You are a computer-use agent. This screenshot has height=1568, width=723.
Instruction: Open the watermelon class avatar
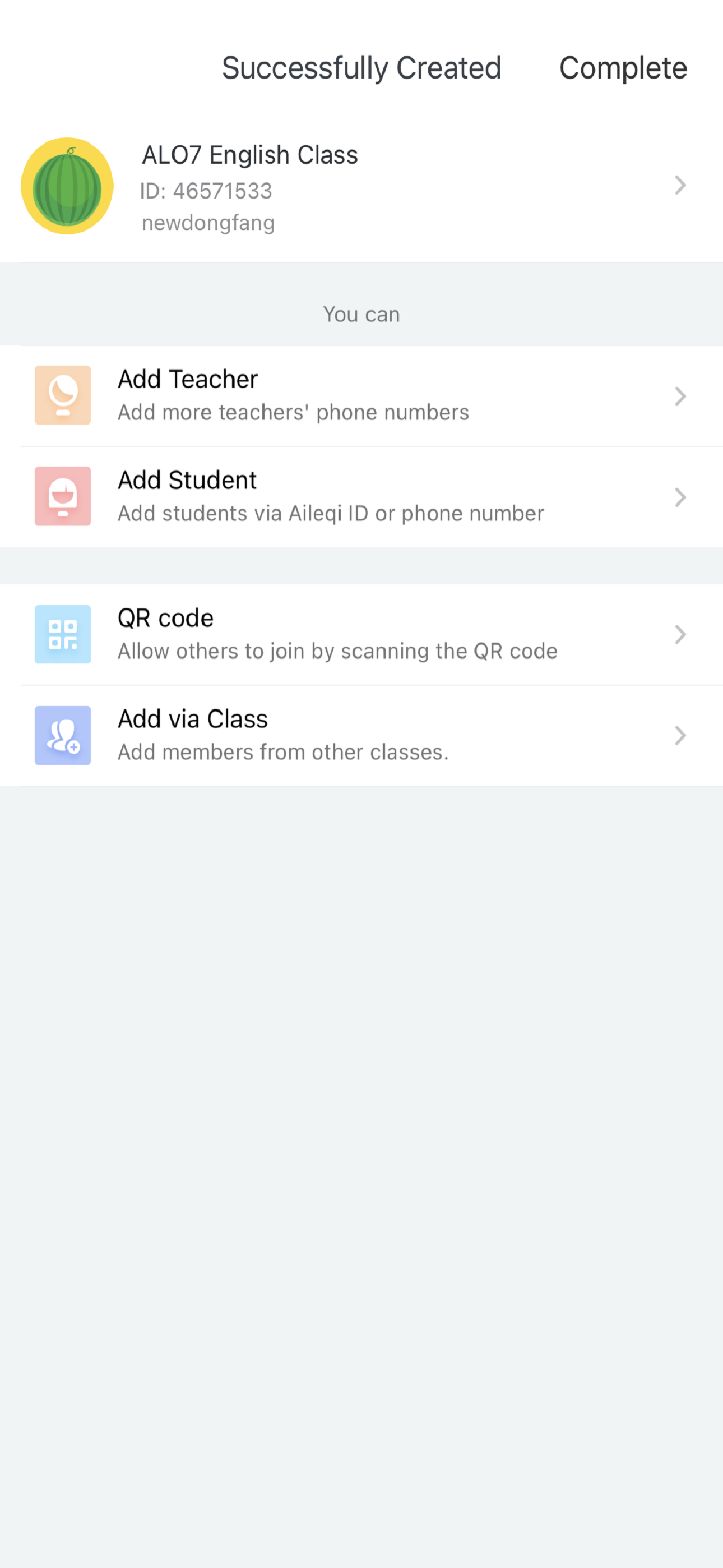click(67, 186)
